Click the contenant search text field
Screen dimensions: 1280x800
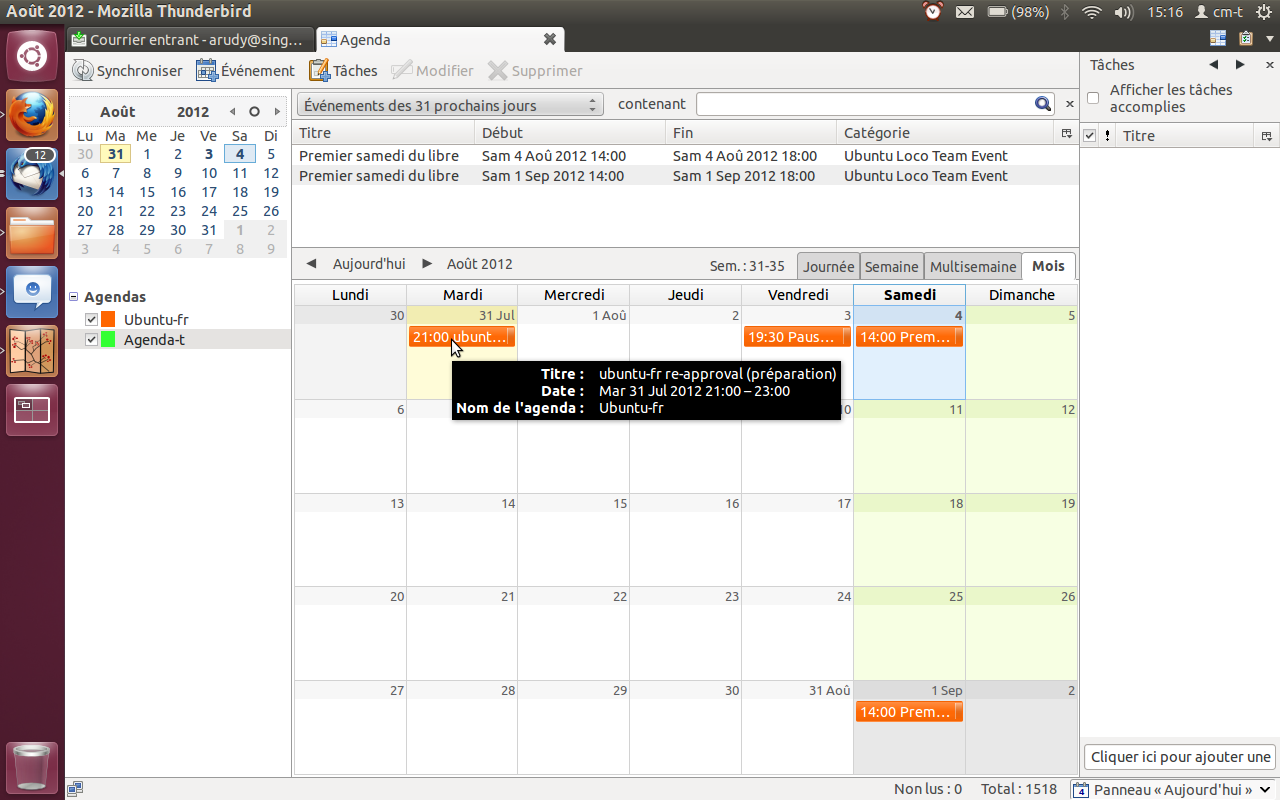tap(864, 104)
